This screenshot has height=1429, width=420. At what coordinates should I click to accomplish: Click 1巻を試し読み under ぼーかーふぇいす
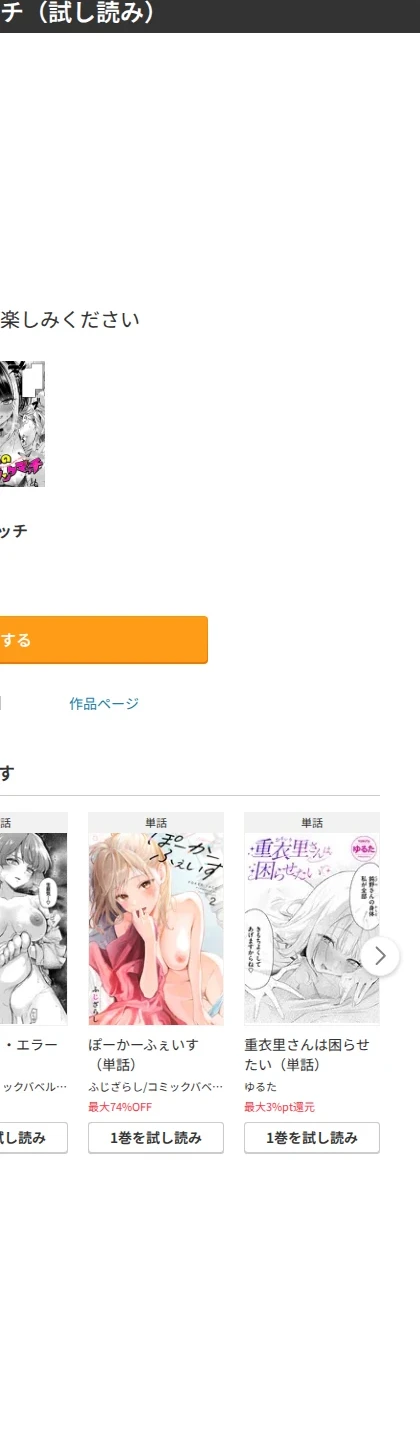156,1138
